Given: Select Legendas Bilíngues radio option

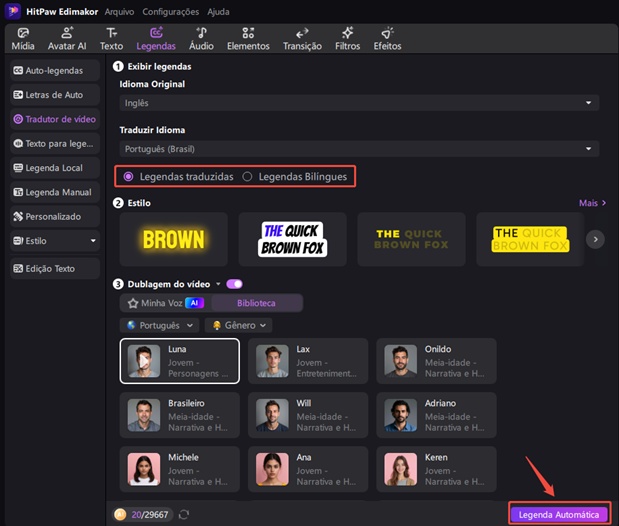Looking at the screenshot, I should [x=247, y=176].
